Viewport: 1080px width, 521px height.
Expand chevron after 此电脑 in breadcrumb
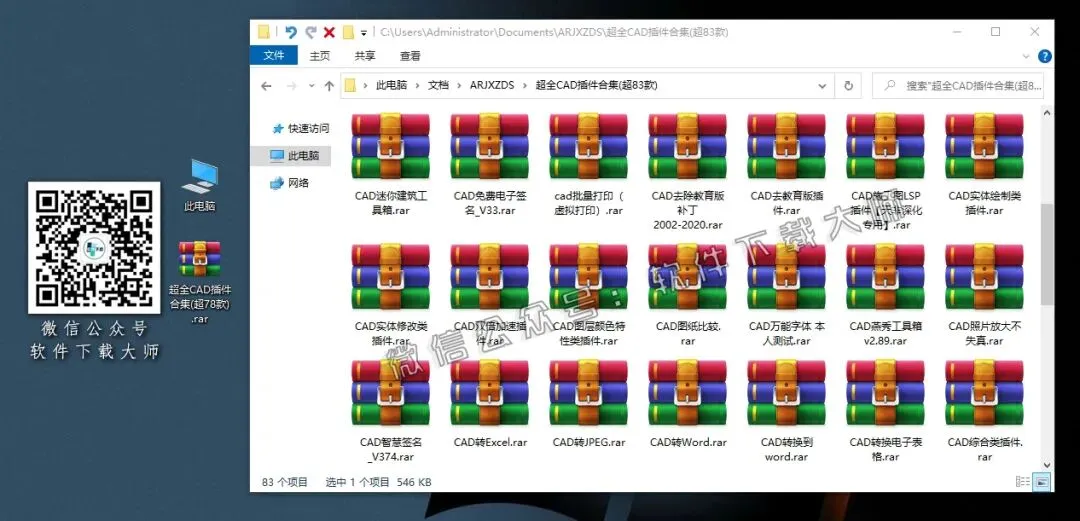(417, 85)
